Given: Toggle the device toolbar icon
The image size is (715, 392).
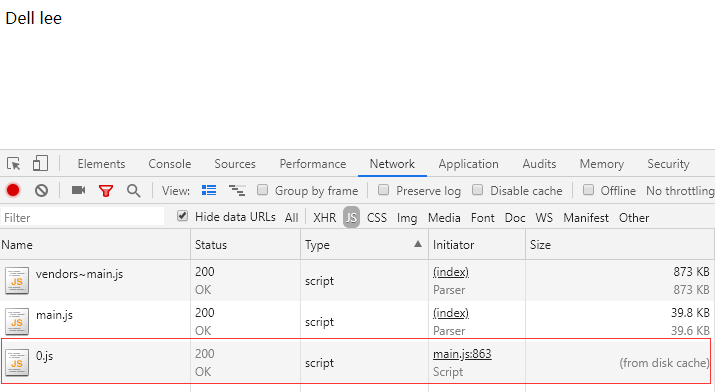Looking at the screenshot, I should pyautogui.click(x=40, y=163).
